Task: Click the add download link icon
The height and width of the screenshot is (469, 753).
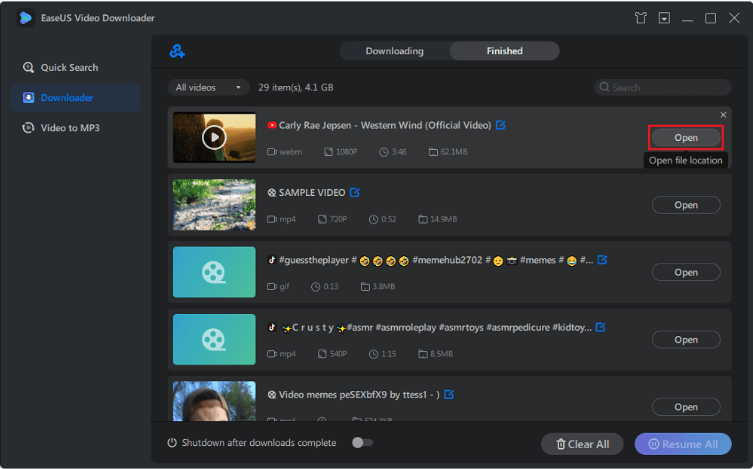Action: coord(178,51)
